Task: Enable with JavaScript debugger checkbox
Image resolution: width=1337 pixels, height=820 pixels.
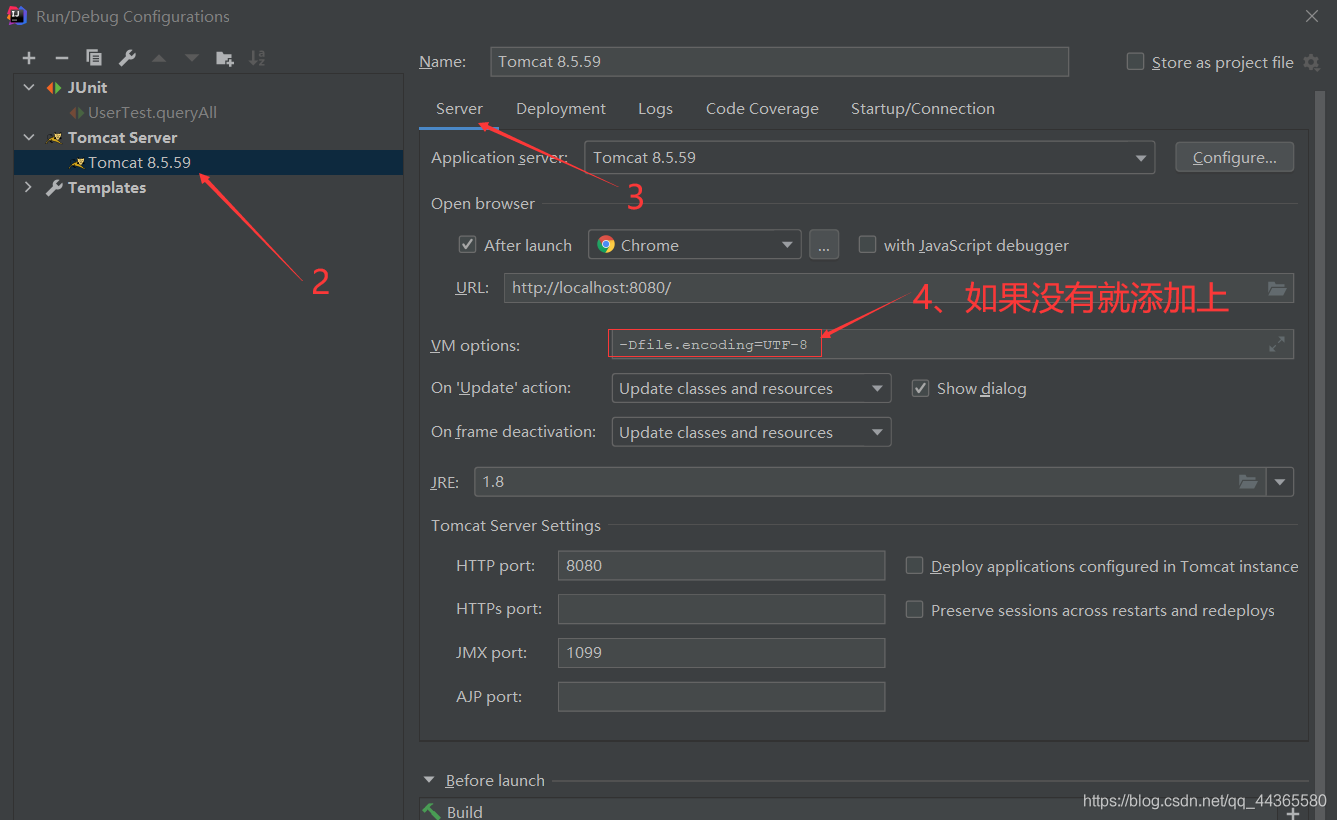Action: click(867, 245)
